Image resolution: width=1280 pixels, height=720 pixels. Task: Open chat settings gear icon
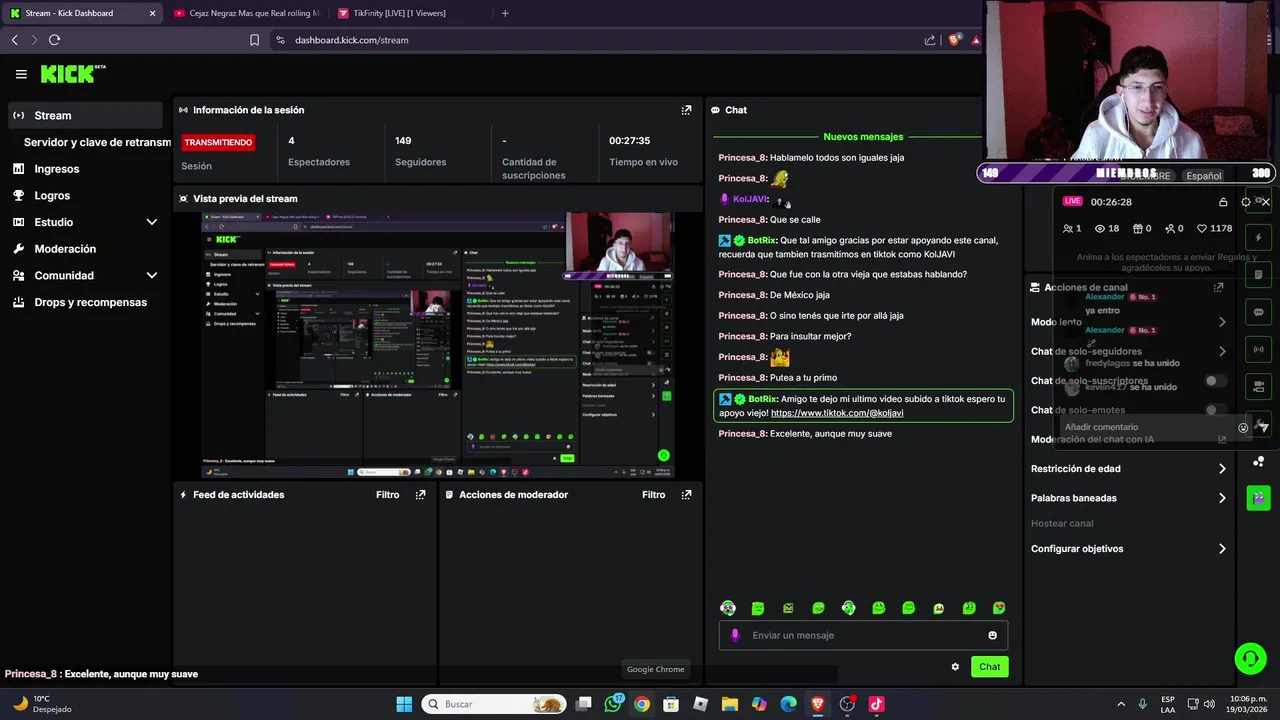coord(955,667)
